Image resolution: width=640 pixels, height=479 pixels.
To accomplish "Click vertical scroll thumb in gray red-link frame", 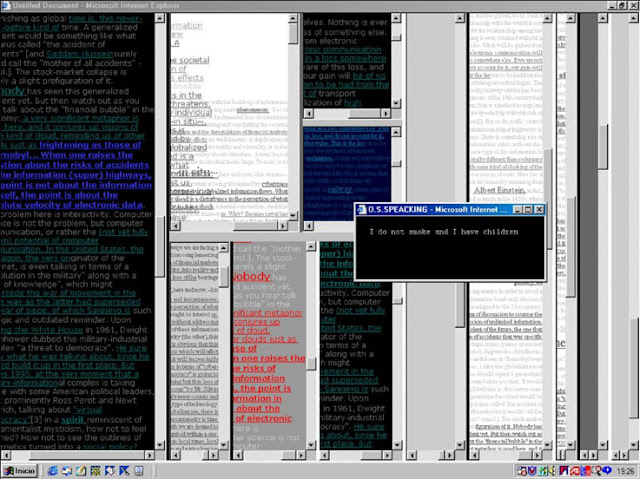I will coord(311,364).
